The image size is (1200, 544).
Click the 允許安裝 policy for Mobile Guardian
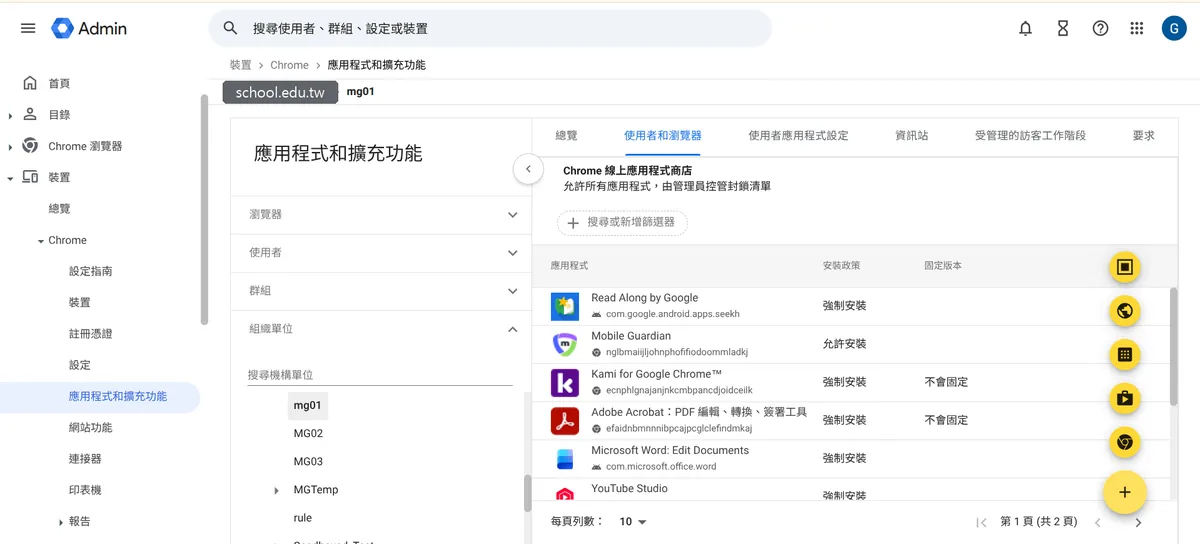point(844,344)
